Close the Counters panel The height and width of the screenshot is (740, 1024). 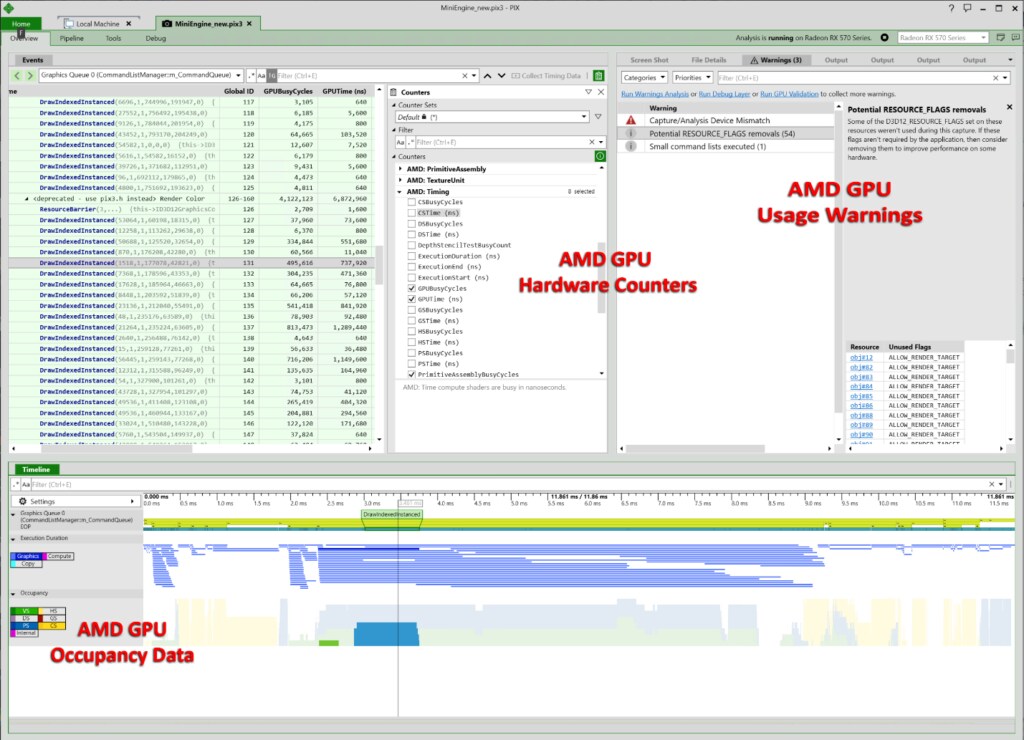(x=600, y=92)
